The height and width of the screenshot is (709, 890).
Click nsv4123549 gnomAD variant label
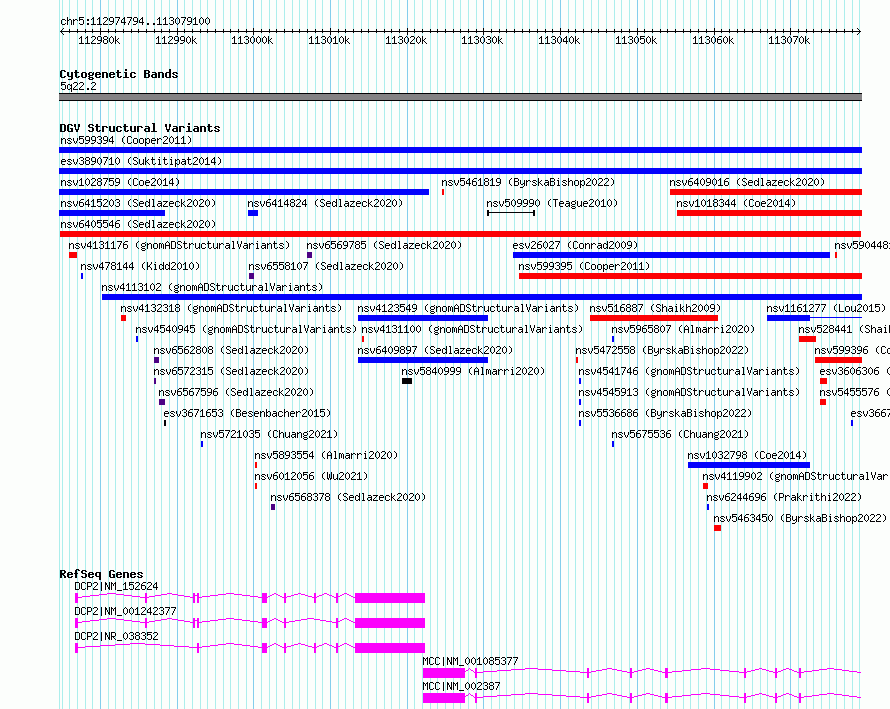click(468, 308)
